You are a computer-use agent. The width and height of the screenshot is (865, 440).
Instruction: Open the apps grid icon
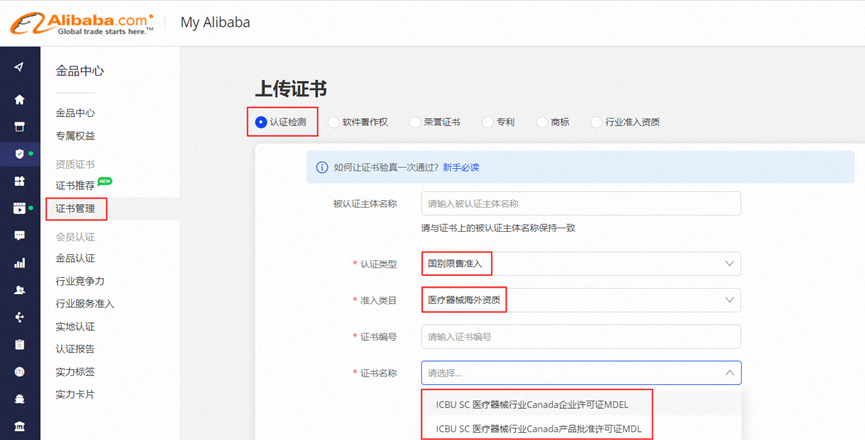click(x=19, y=181)
